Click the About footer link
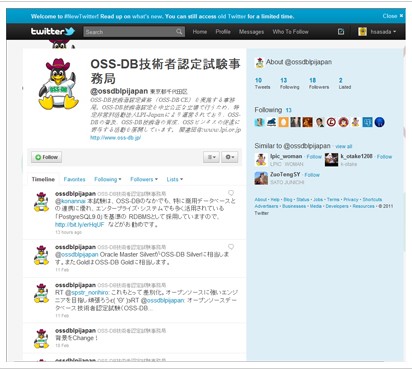The image size is (412, 369). coord(261,199)
